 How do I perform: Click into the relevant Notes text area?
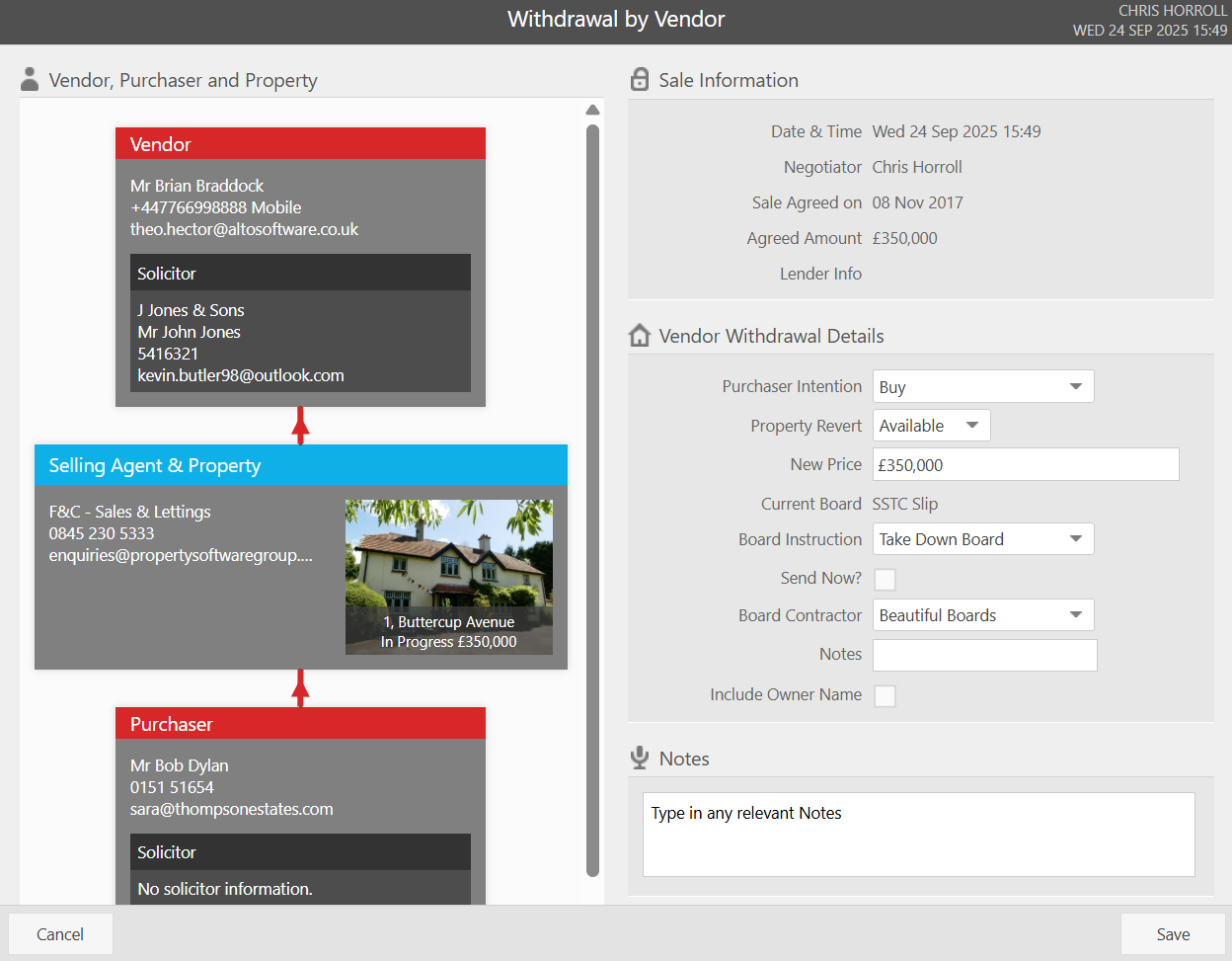tap(918, 834)
